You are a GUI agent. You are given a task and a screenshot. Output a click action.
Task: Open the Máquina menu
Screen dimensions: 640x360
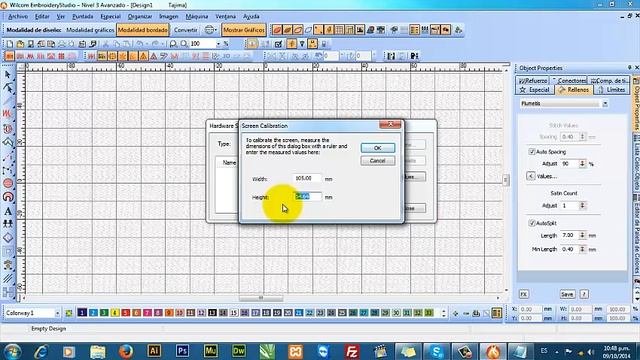[x=197, y=17]
